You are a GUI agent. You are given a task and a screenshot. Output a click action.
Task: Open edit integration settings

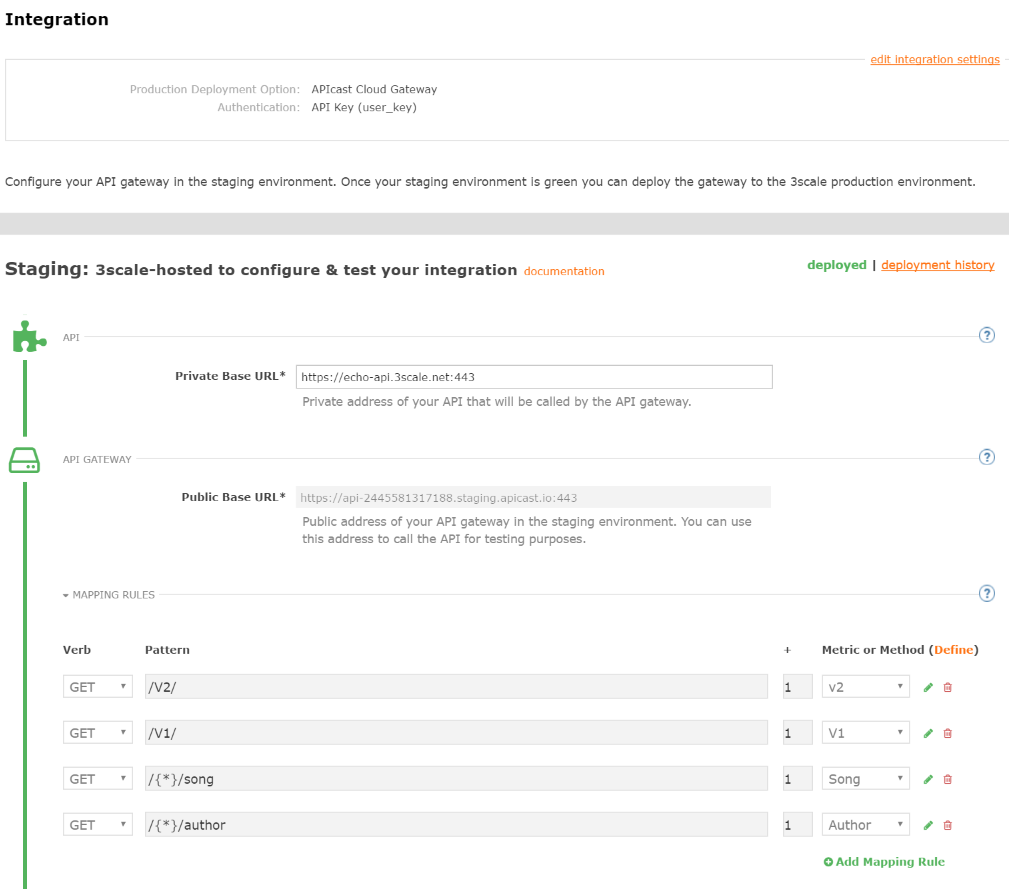click(x=934, y=59)
